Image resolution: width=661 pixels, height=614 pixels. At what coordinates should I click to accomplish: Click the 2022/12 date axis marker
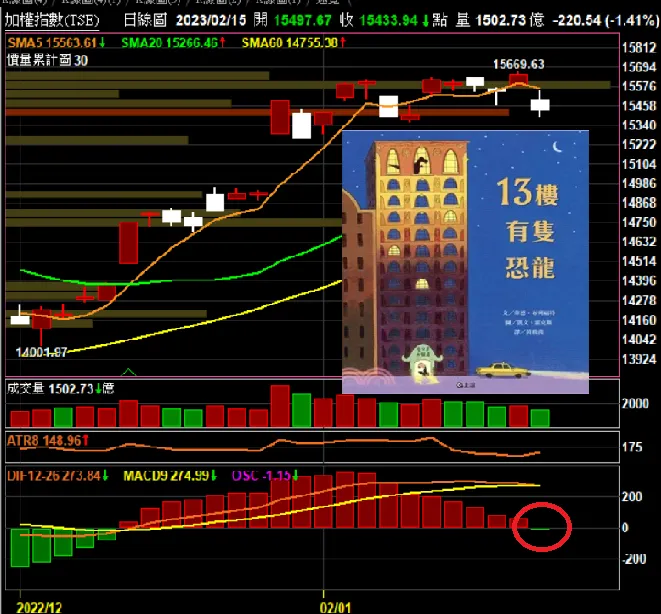pyautogui.click(x=39, y=607)
